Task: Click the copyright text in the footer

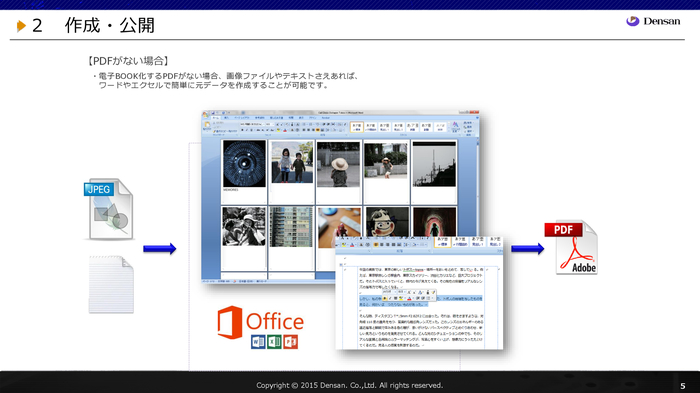Action: 350,385
